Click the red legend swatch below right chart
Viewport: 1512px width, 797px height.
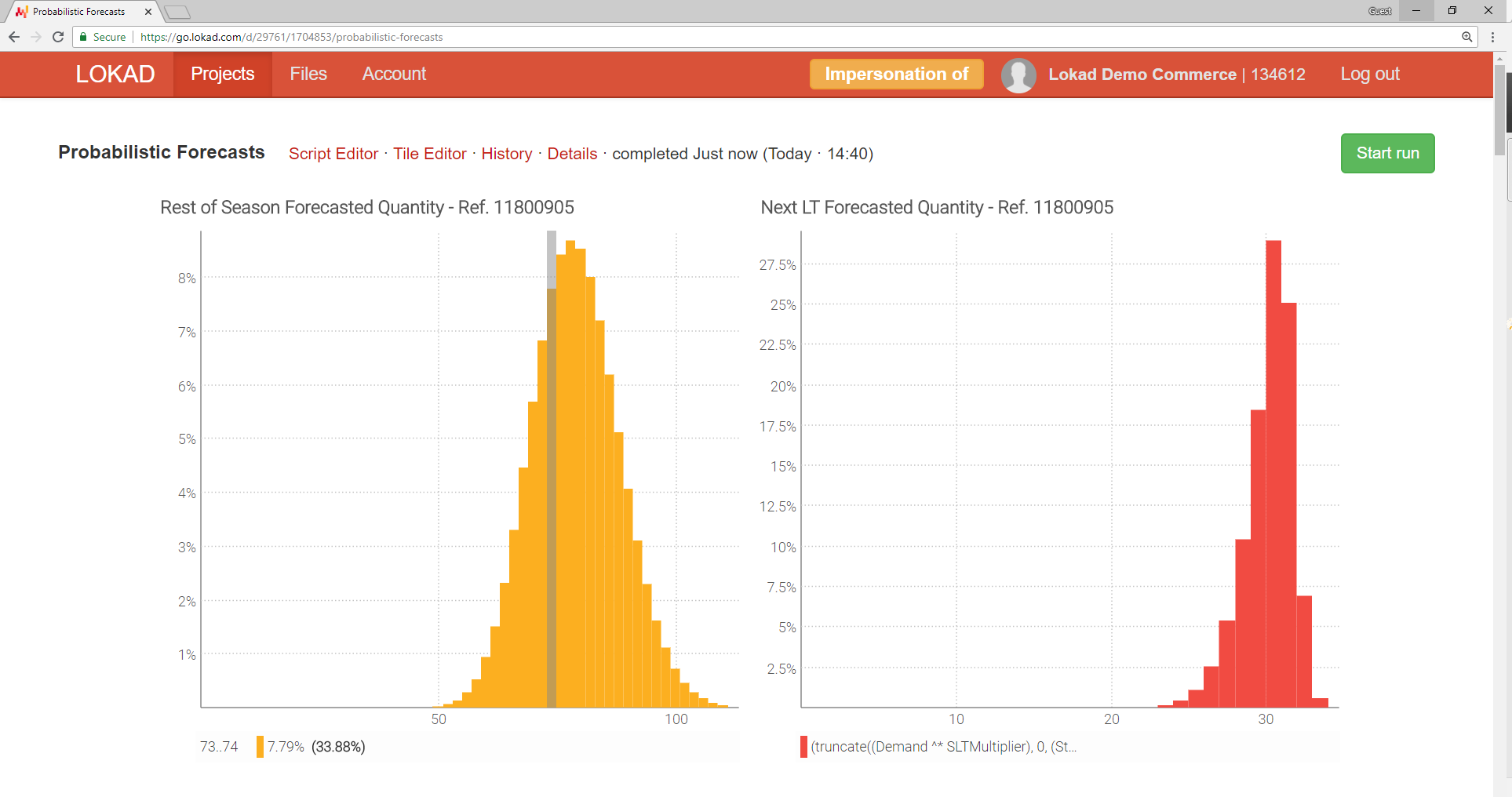coord(803,747)
